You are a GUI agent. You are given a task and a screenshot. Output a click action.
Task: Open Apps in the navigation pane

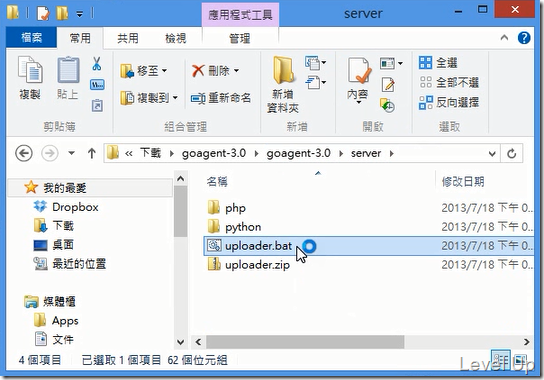65,321
